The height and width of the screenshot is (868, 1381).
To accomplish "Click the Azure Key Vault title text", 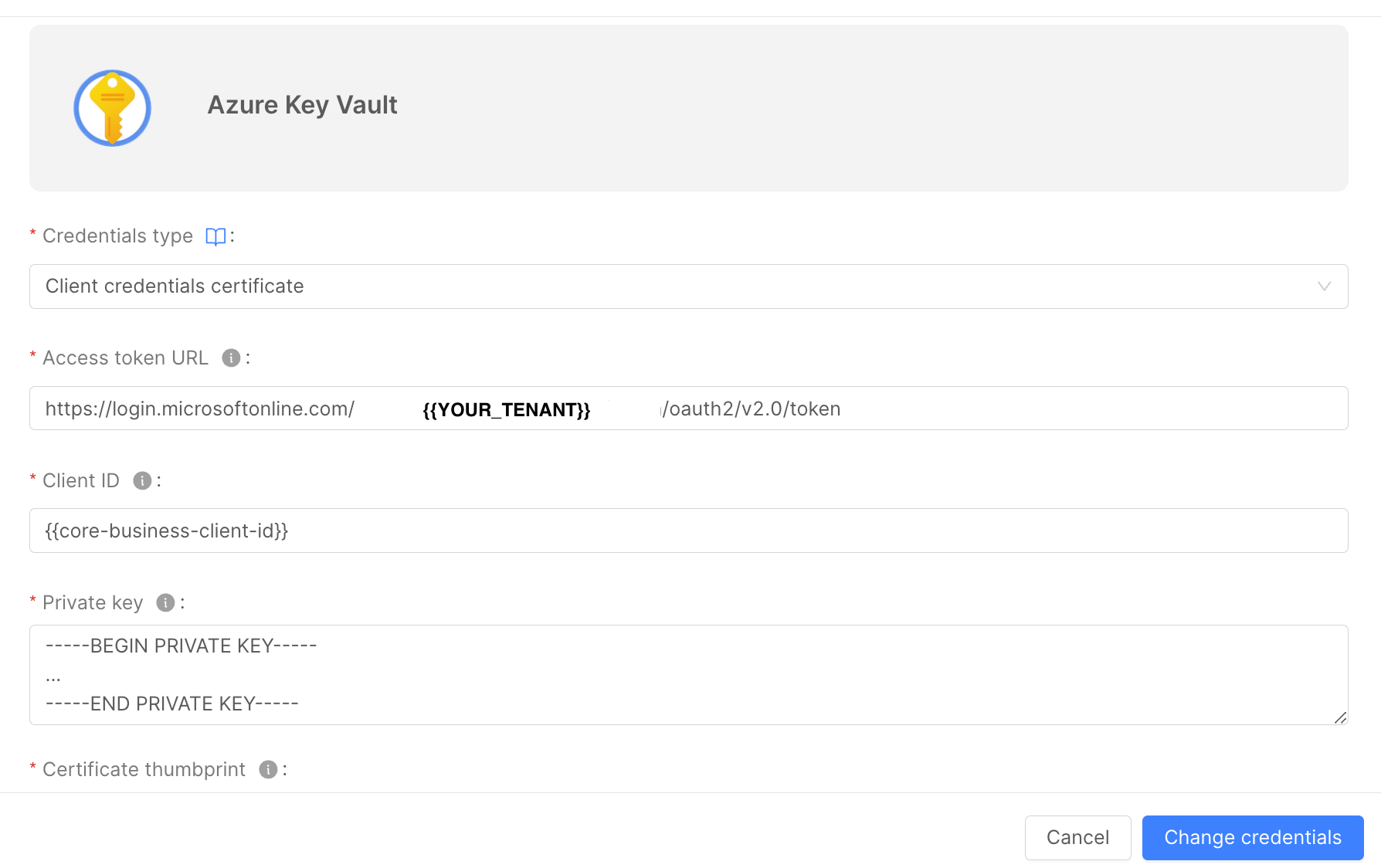I will point(301,105).
